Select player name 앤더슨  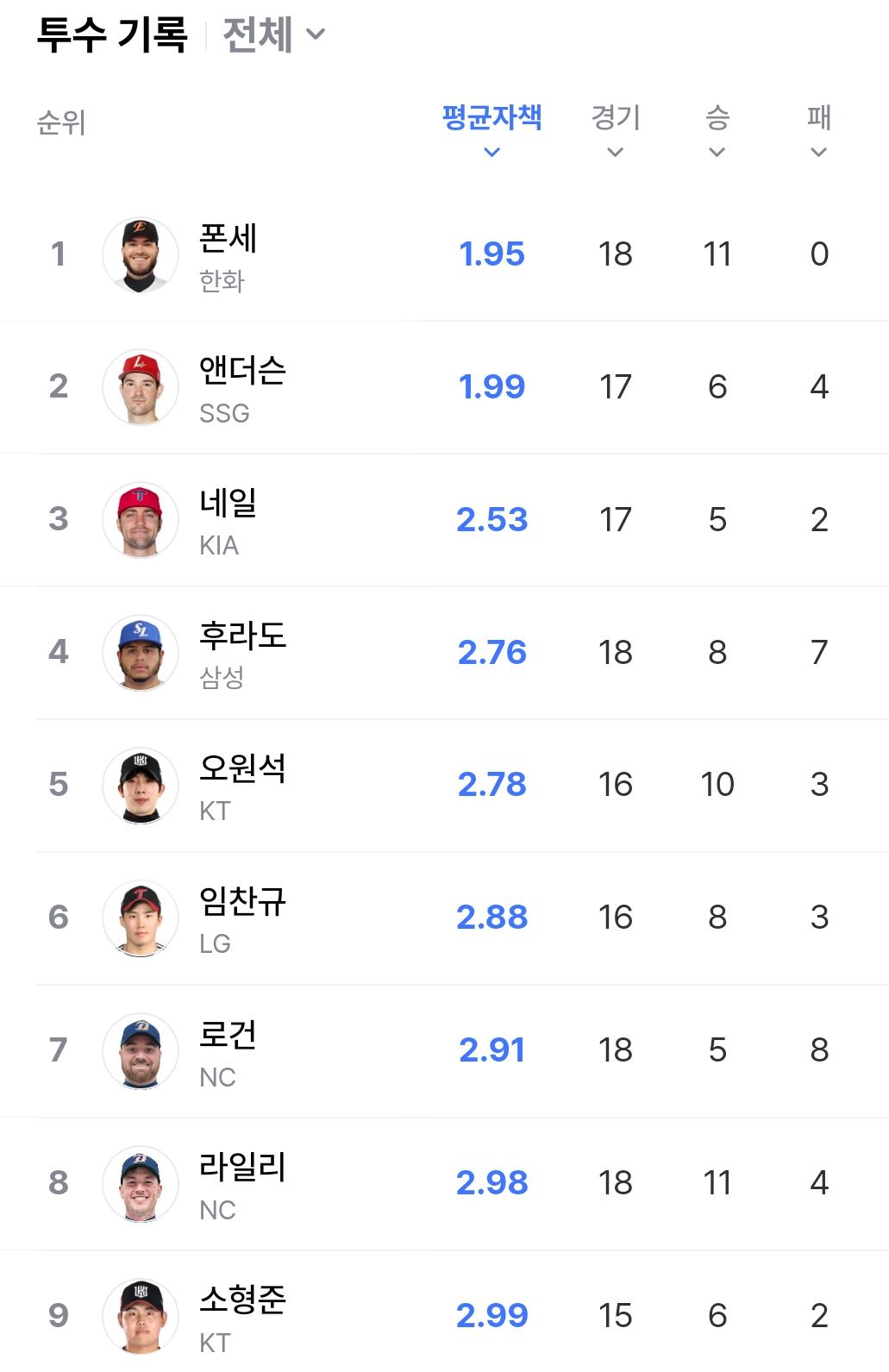pyautogui.click(x=242, y=370)
